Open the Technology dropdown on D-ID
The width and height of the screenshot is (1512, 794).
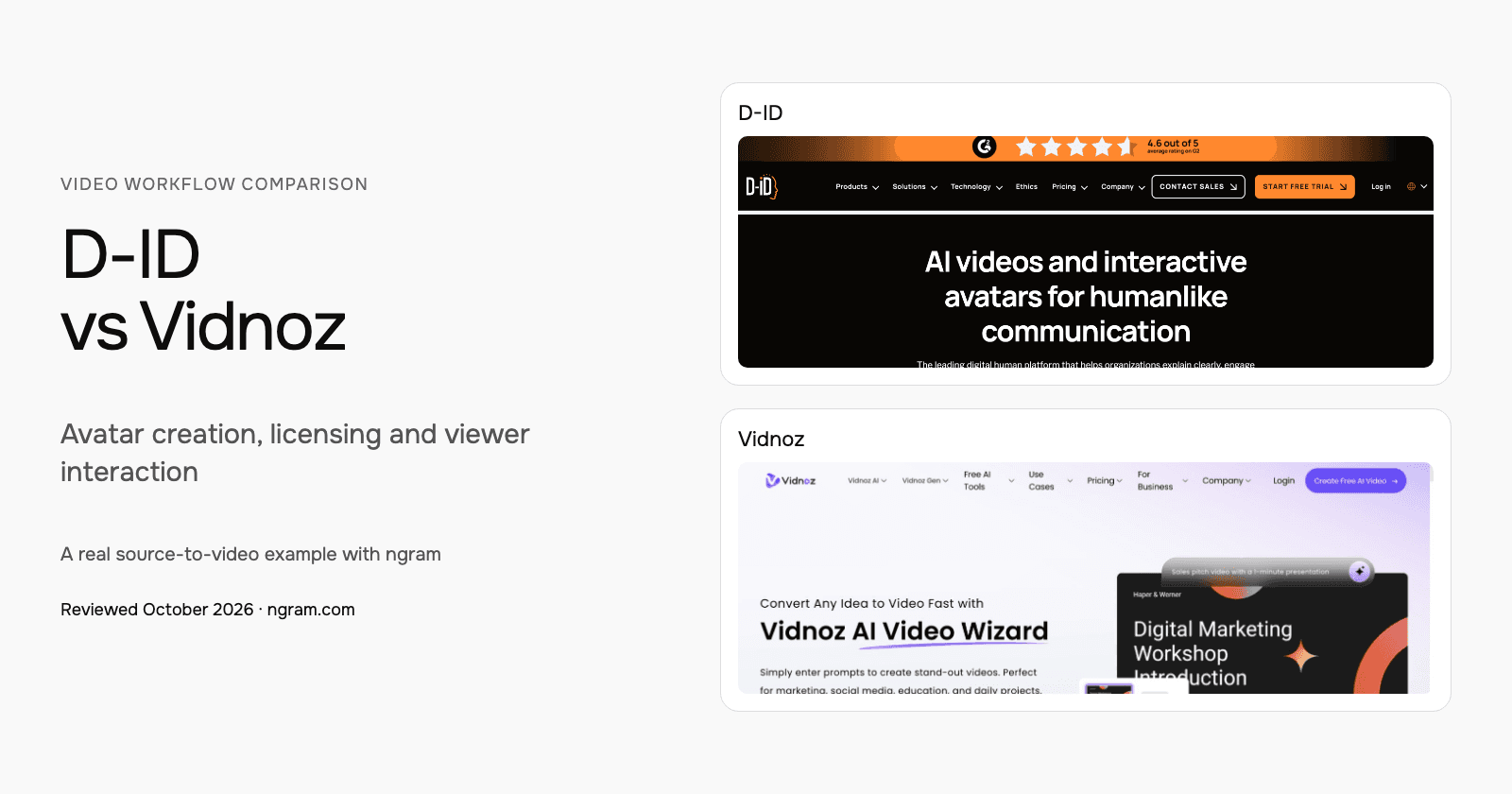point(976,187)
